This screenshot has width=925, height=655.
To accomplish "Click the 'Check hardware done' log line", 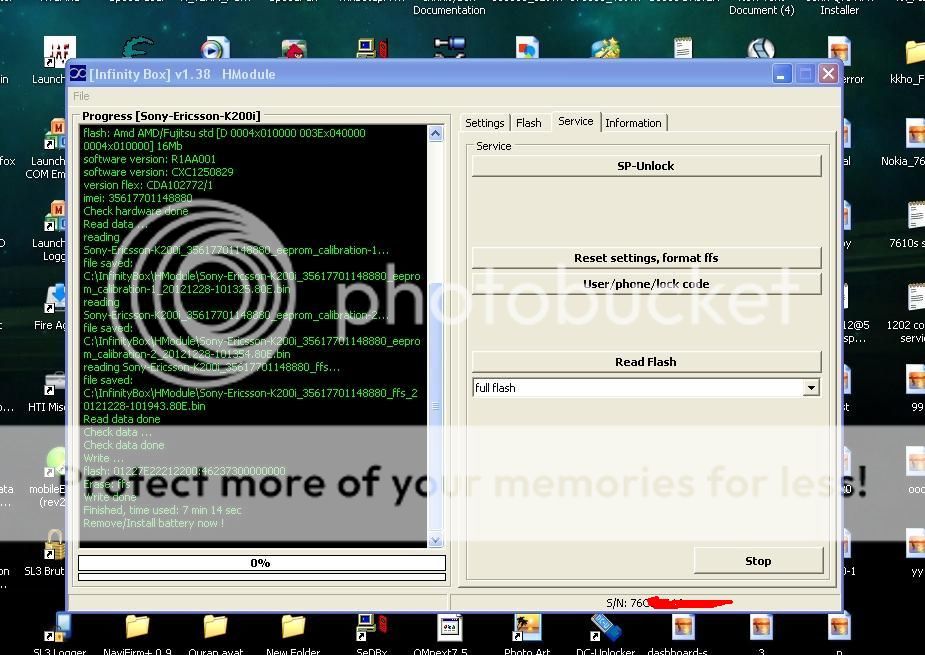I will coord(136,211).
